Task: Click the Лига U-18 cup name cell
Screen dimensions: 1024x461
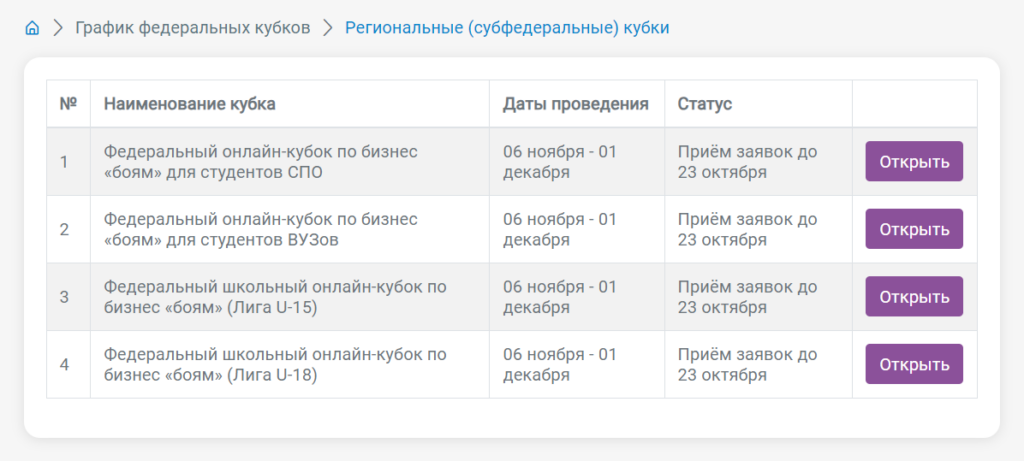Action: [x=290, y=364]
